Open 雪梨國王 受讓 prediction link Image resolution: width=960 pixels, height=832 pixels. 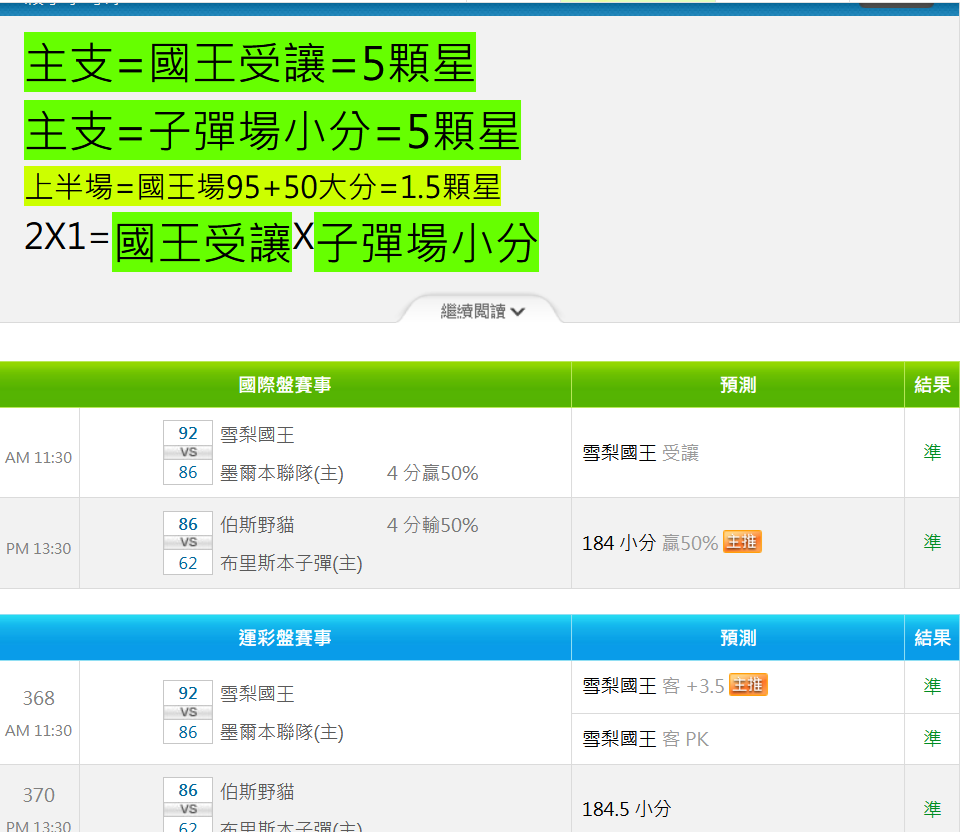(640, 453)
